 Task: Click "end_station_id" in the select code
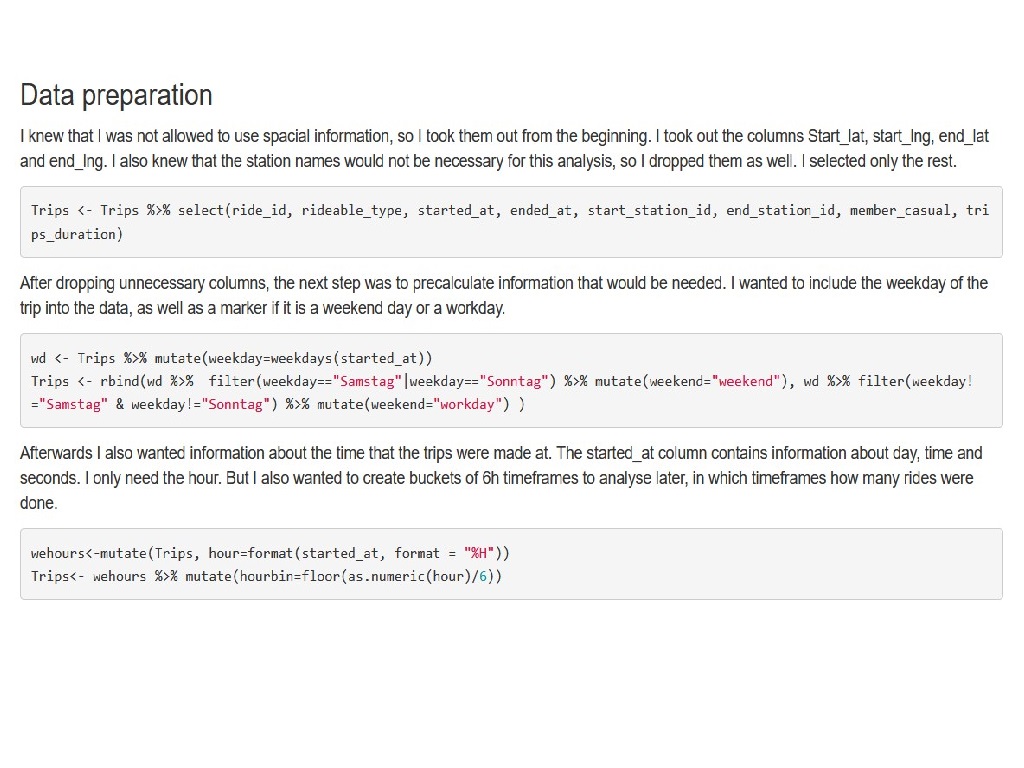780,210
